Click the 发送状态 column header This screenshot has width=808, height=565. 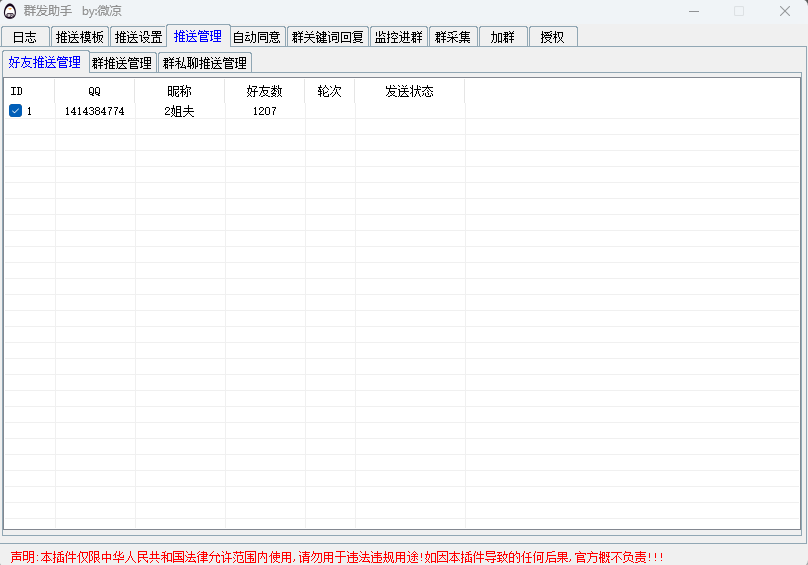409,91
